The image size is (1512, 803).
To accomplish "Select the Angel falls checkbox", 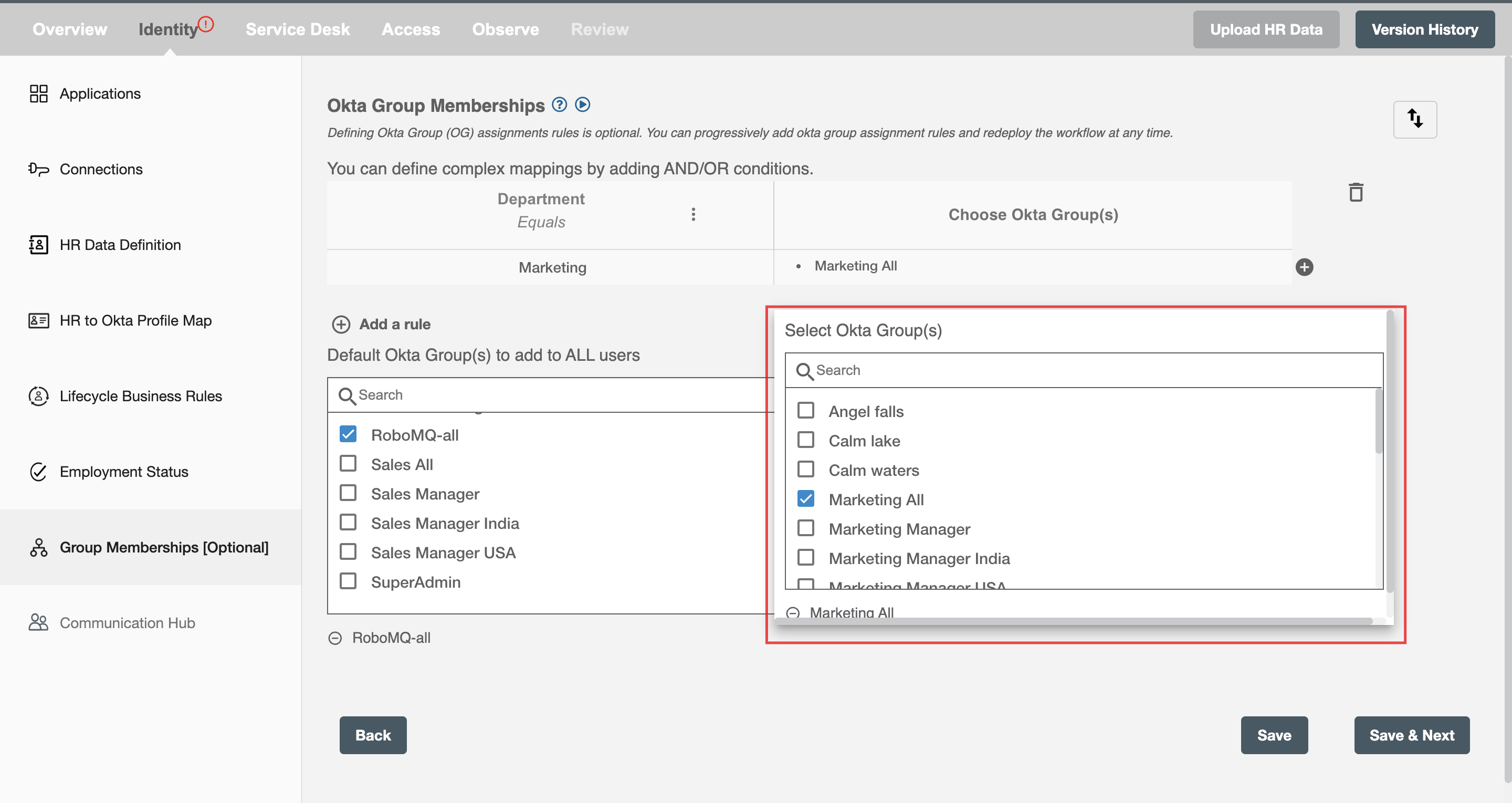I will [806, 410].
